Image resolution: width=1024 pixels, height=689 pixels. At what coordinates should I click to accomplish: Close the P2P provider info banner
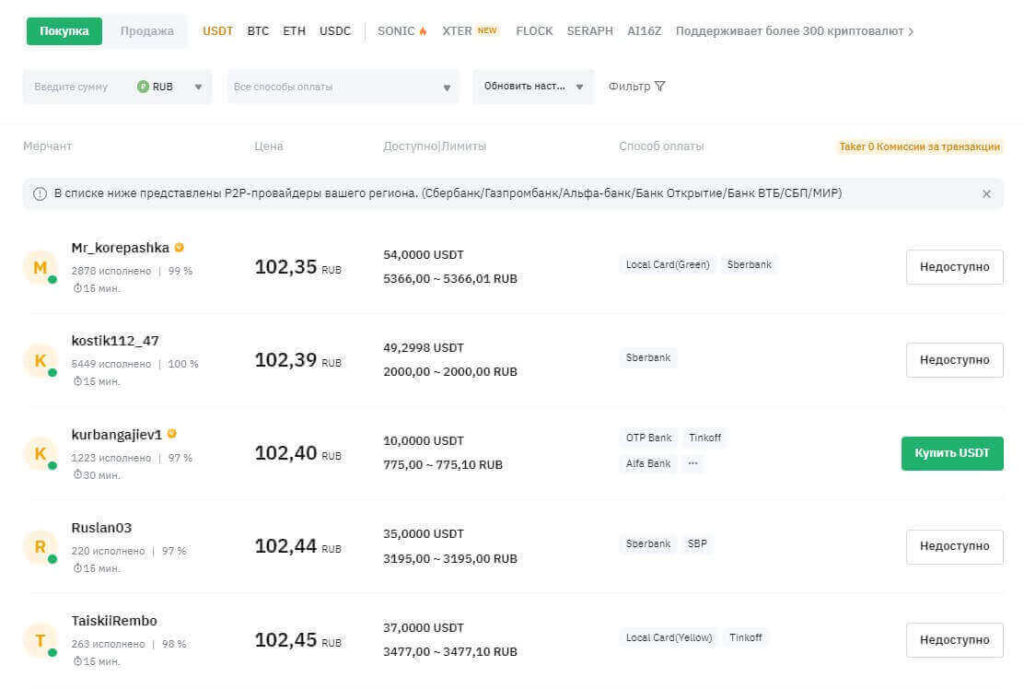[x=986, y=194]
